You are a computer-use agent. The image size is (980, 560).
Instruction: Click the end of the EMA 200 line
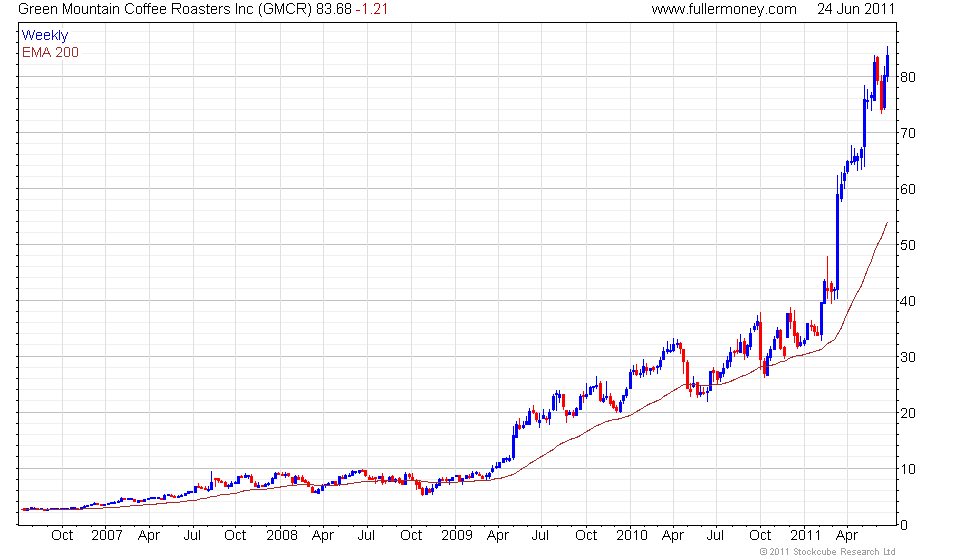[887, 223]
